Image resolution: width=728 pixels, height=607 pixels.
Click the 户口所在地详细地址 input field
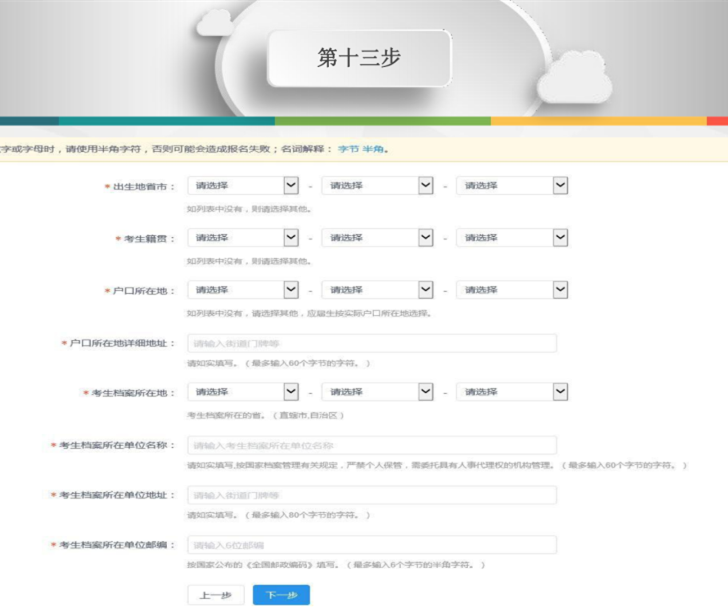coord(371,343)
